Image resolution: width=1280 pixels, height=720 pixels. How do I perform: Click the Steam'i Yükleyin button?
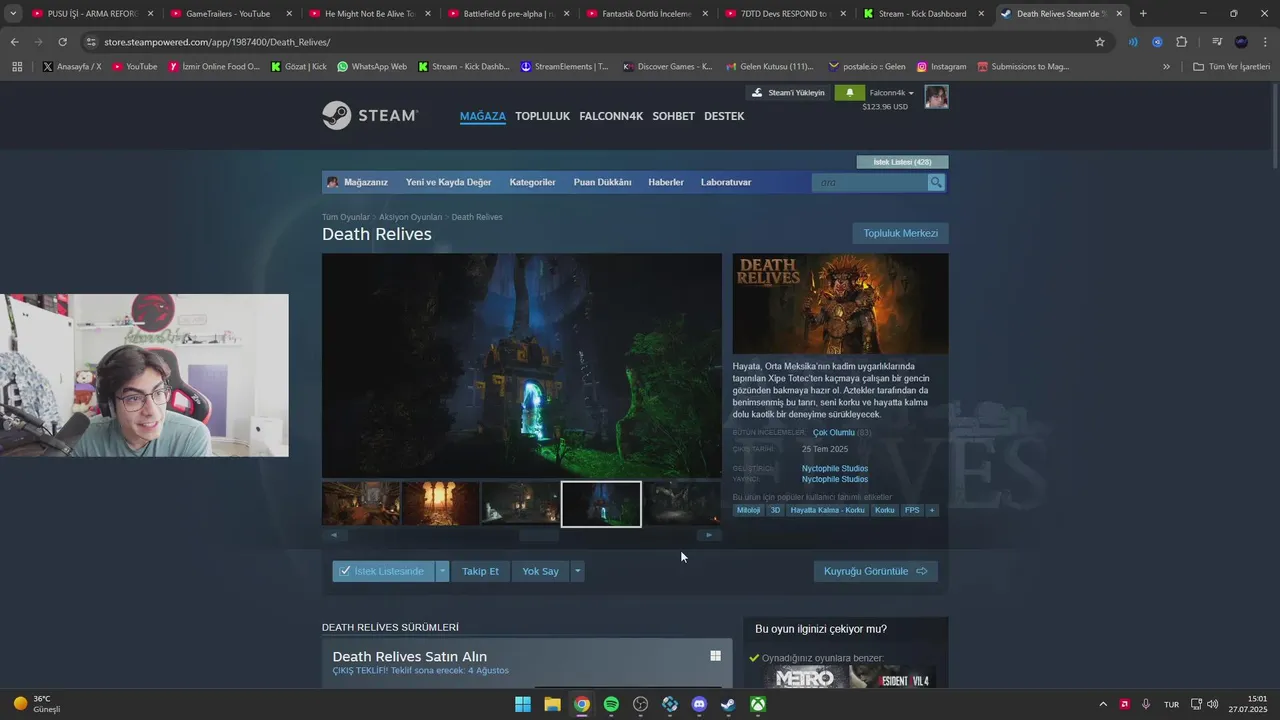[789, 93]
